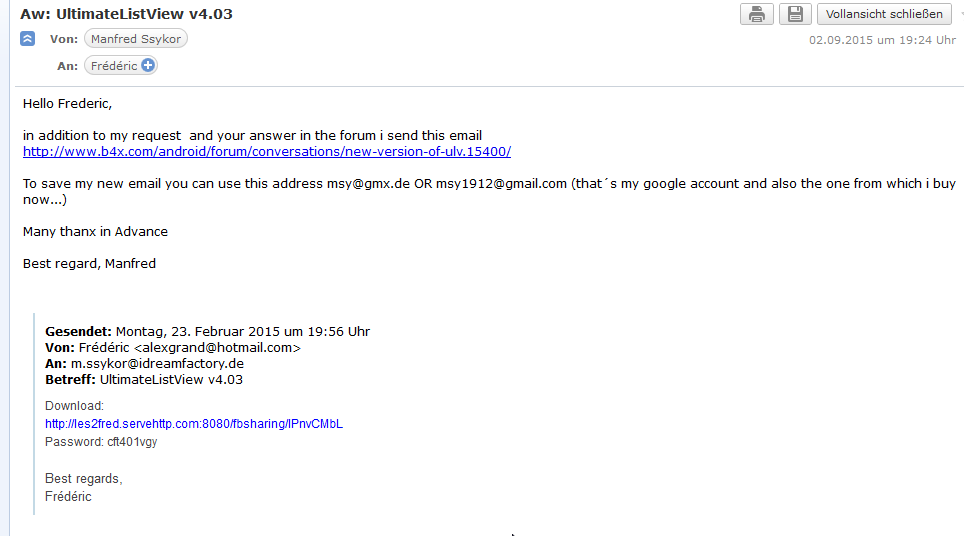Click the plus icon beside Frédéric
This screenshot has height=536, width=964.
click(x=148, y=66)
